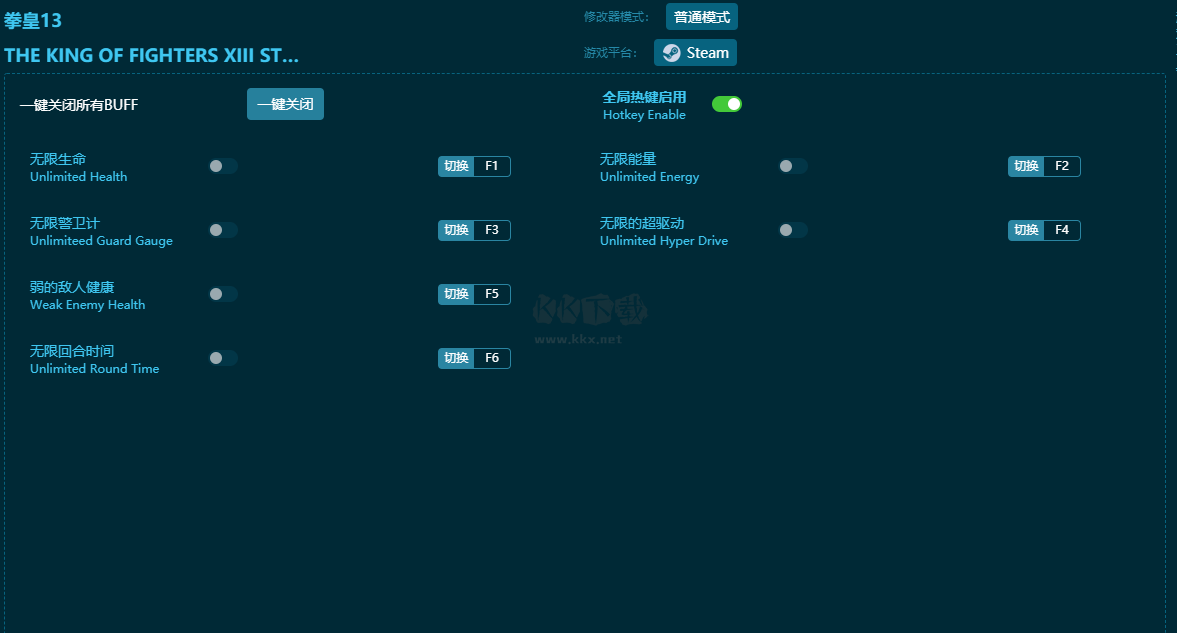This screenshot has width=1177, height=633.
Task: Click the F1 hotkey field
Action: coord(492,166)
